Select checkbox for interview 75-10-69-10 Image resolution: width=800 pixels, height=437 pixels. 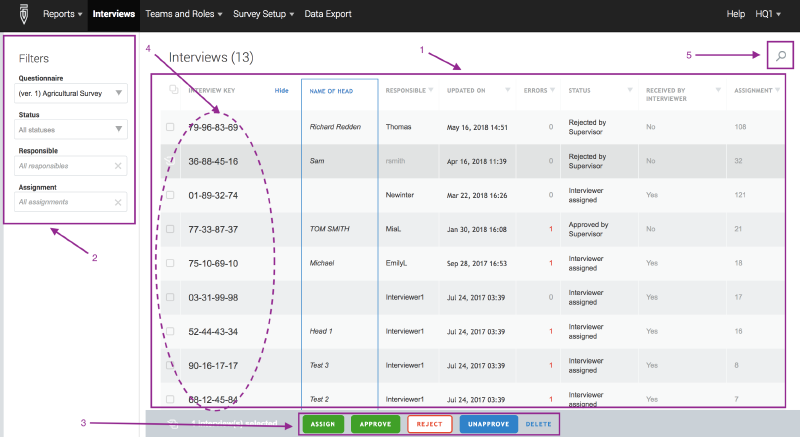pos(170,263)
